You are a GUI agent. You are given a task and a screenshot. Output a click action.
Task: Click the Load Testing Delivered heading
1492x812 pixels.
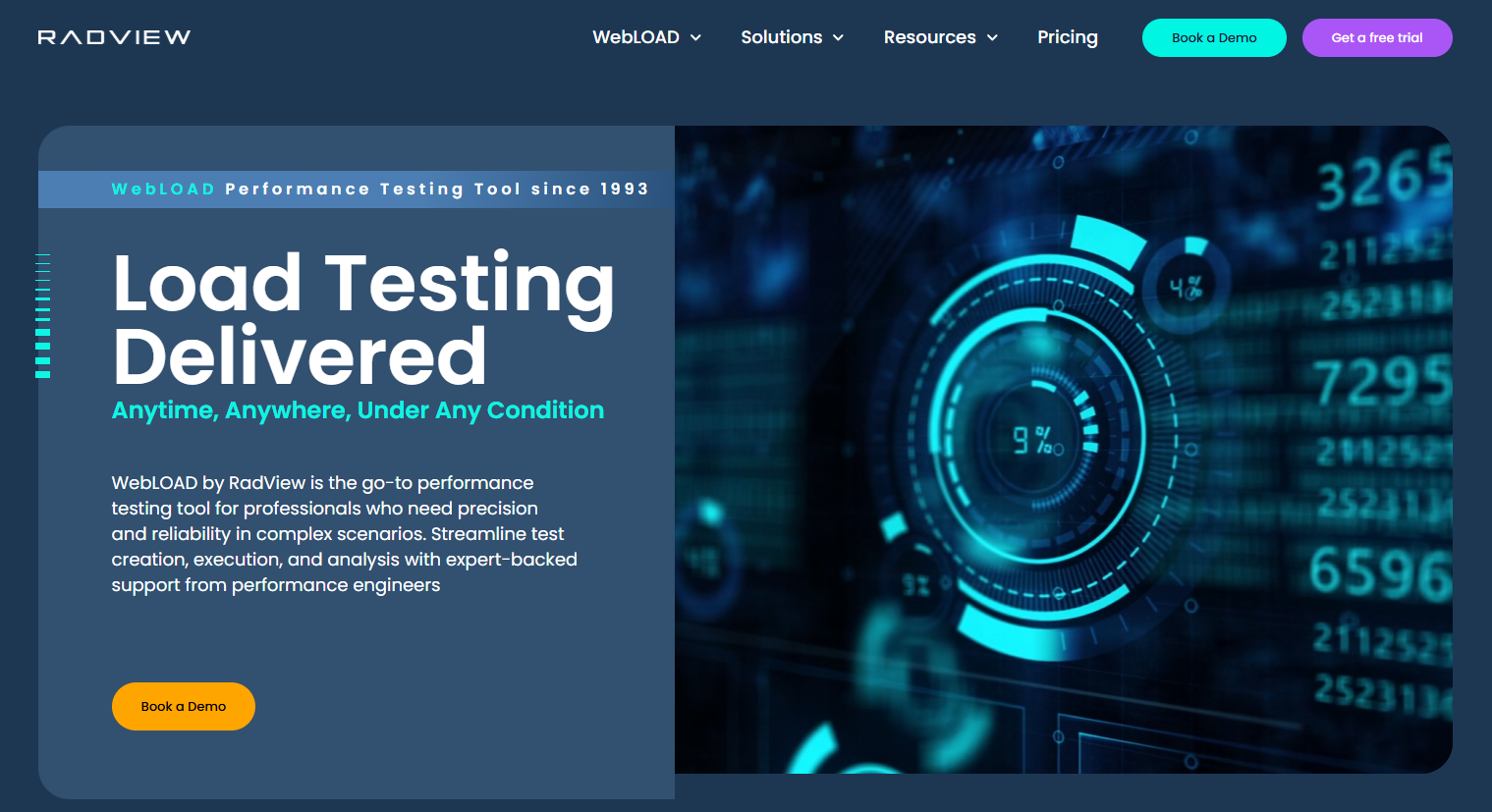tap(363, 320)
